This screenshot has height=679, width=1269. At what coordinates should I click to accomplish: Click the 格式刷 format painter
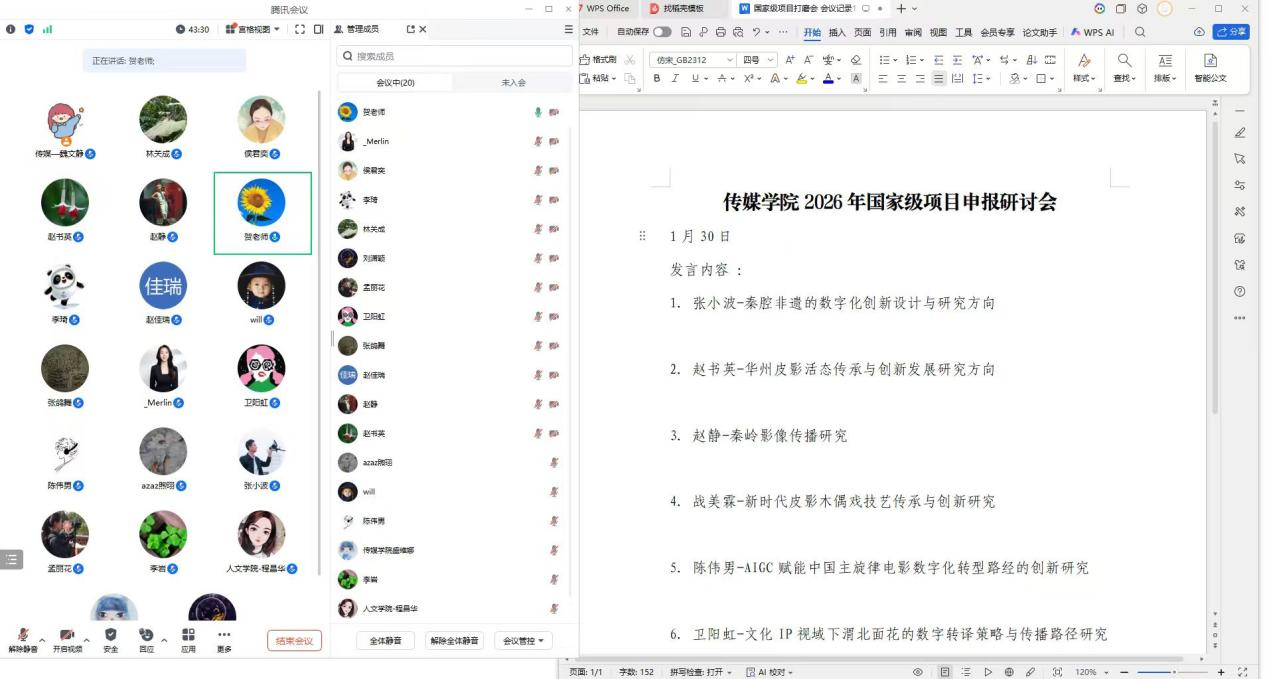(x=599, y=60)
